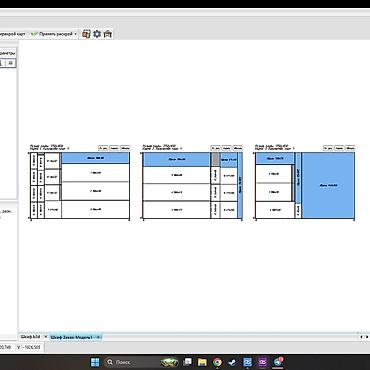Open Steam from the taskbar
The image size is (370, 370).
tap(232, 362)
